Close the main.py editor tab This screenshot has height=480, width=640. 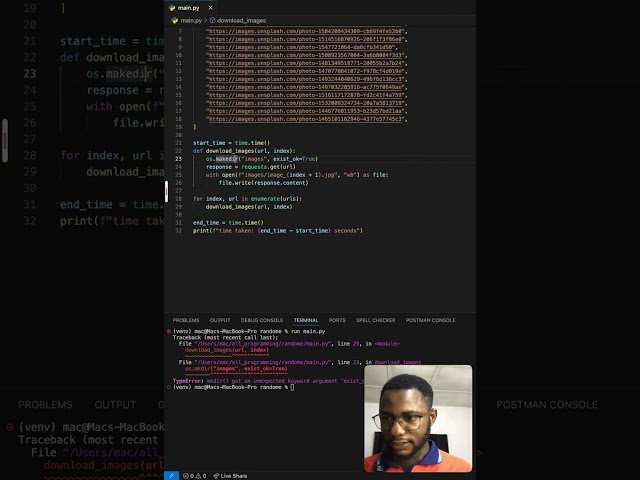coord(210,8)
